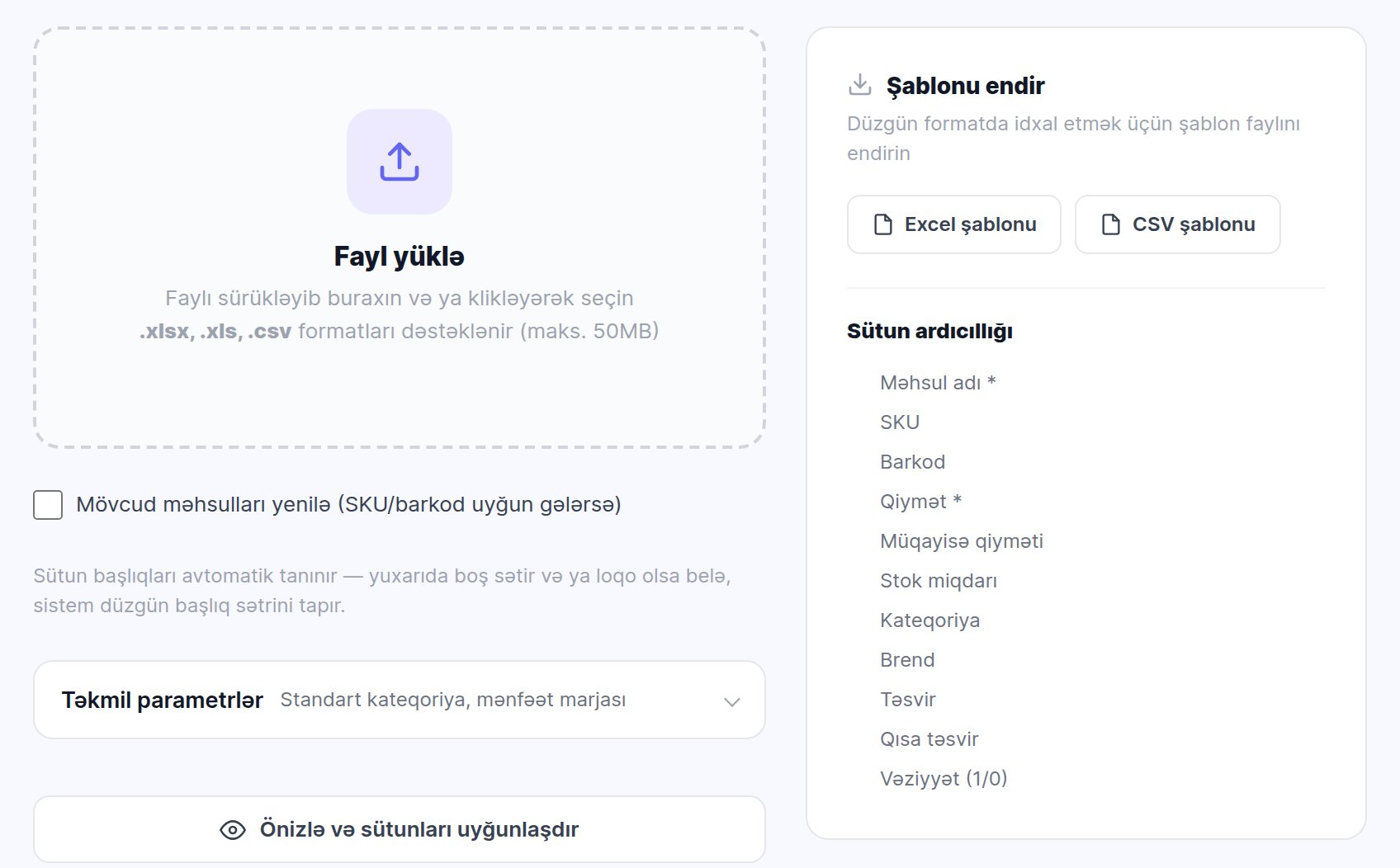Select the 'Müqayisə qiyməti' column entry
1400x868 pixels.
tap(962, 541)
